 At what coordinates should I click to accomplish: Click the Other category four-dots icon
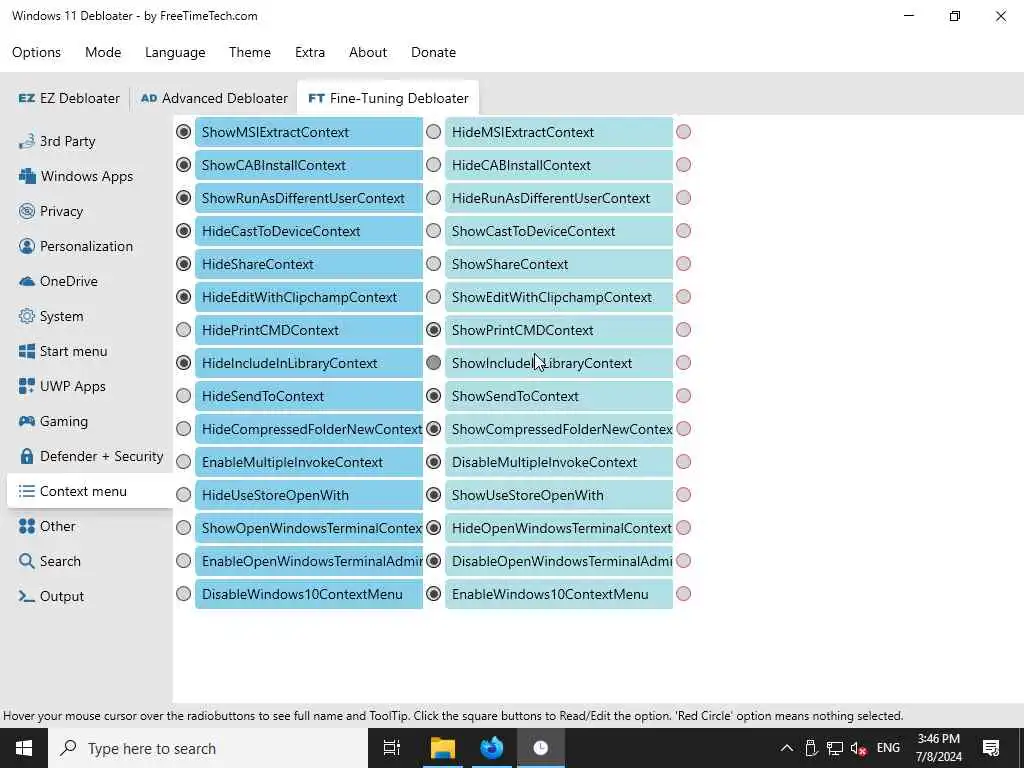point(26,526)
